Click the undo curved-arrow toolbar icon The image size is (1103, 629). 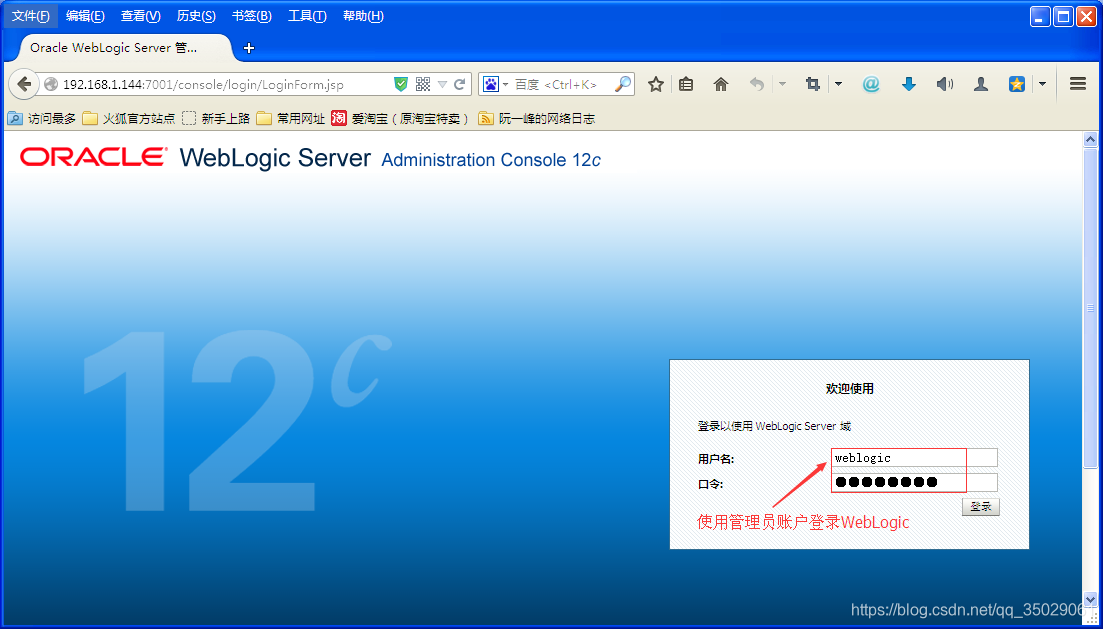[757, 84]
